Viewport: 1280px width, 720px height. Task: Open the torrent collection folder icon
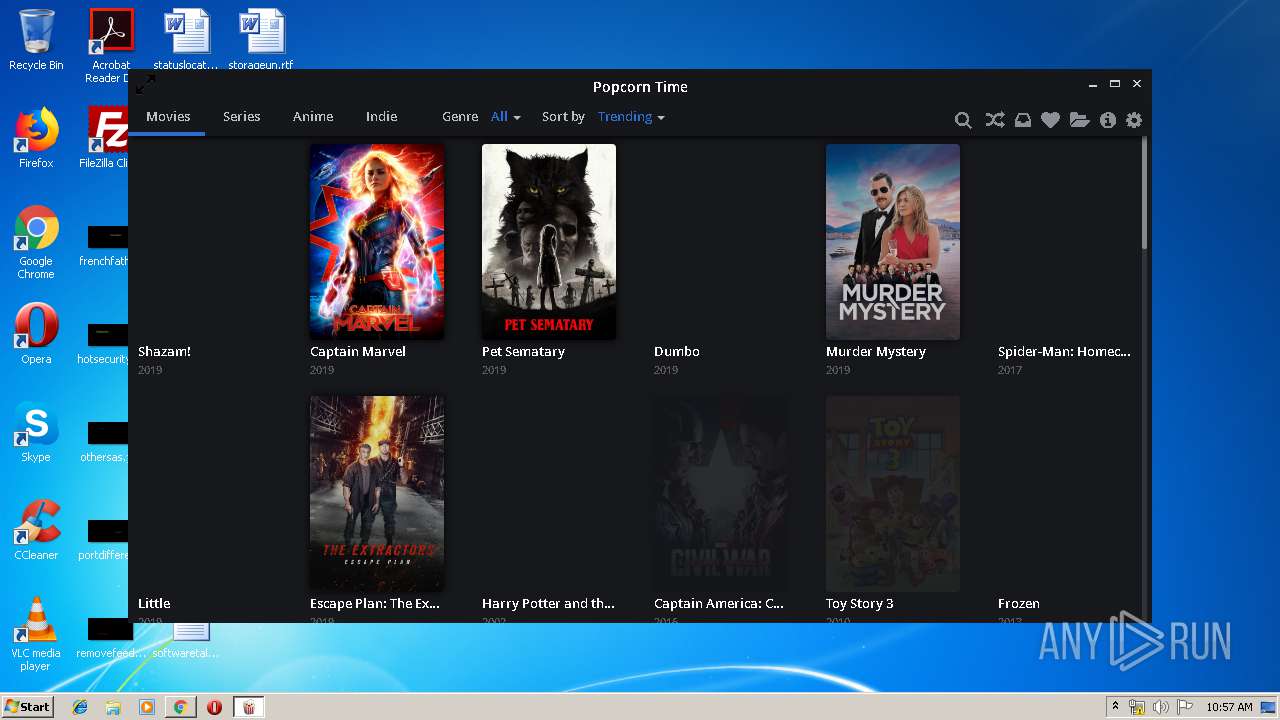1079,120
